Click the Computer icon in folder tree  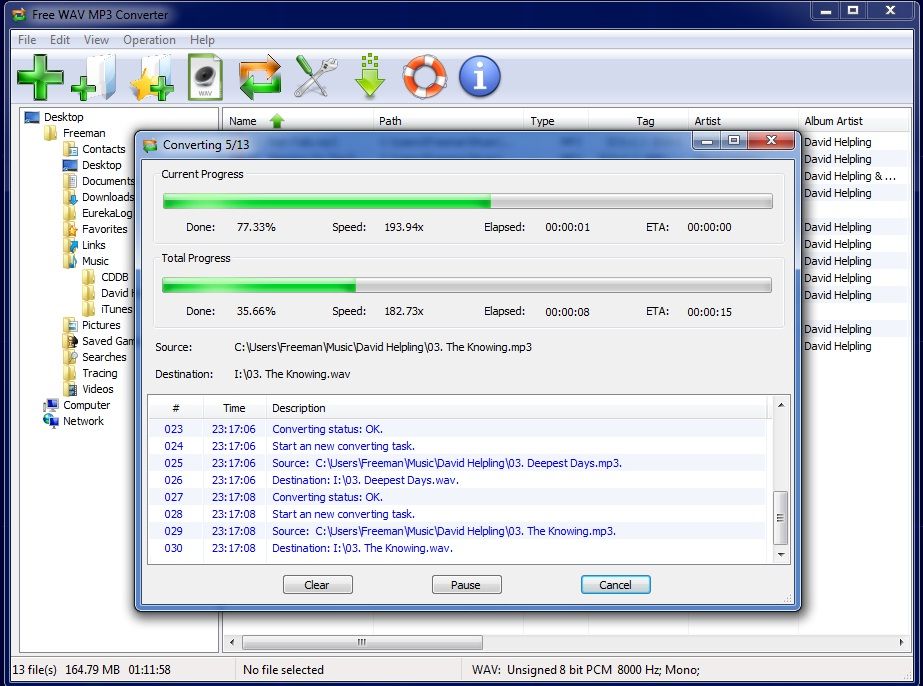pyautogui.click(x=51, y=405)
